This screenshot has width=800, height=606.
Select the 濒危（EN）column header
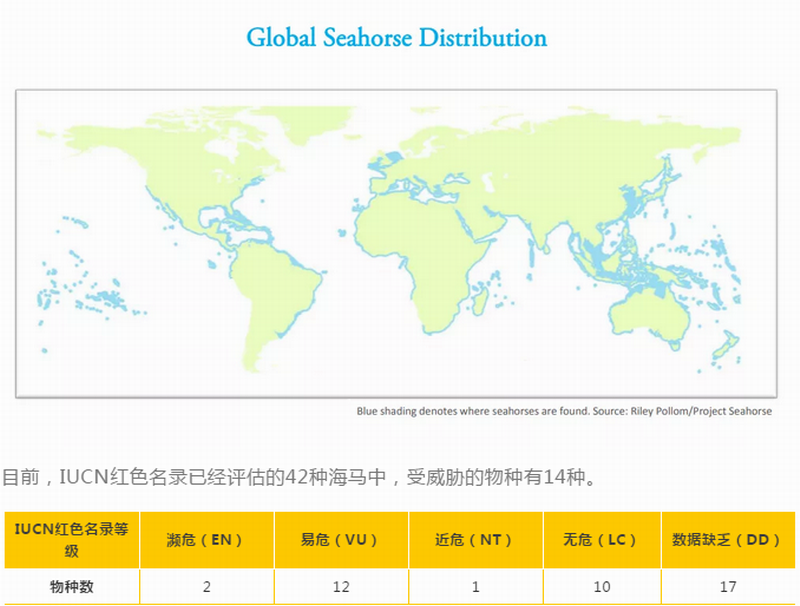click(206, 540)
